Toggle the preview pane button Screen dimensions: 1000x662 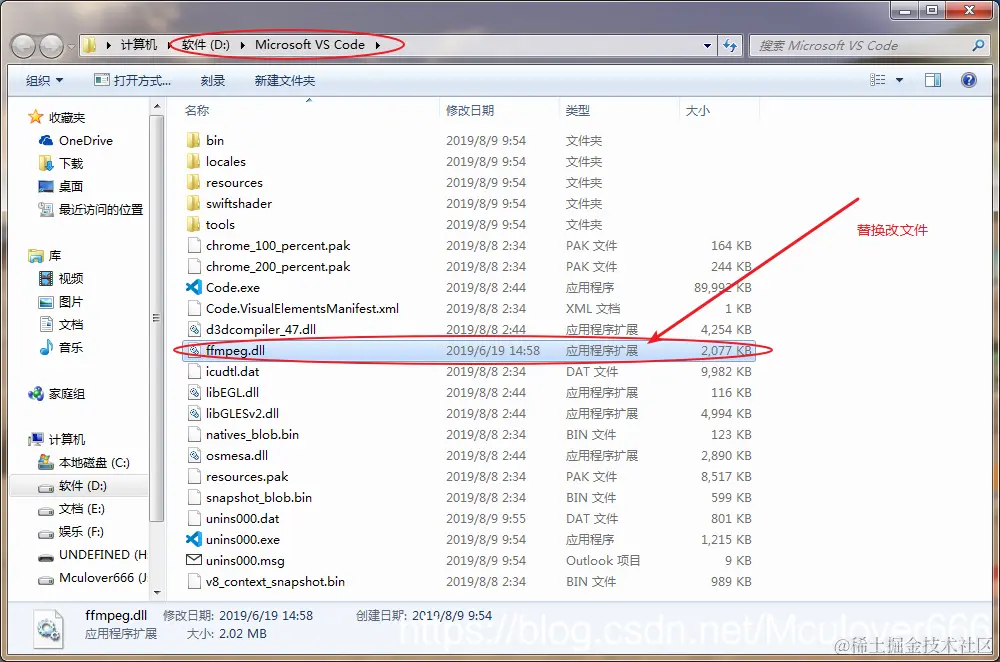933,80
